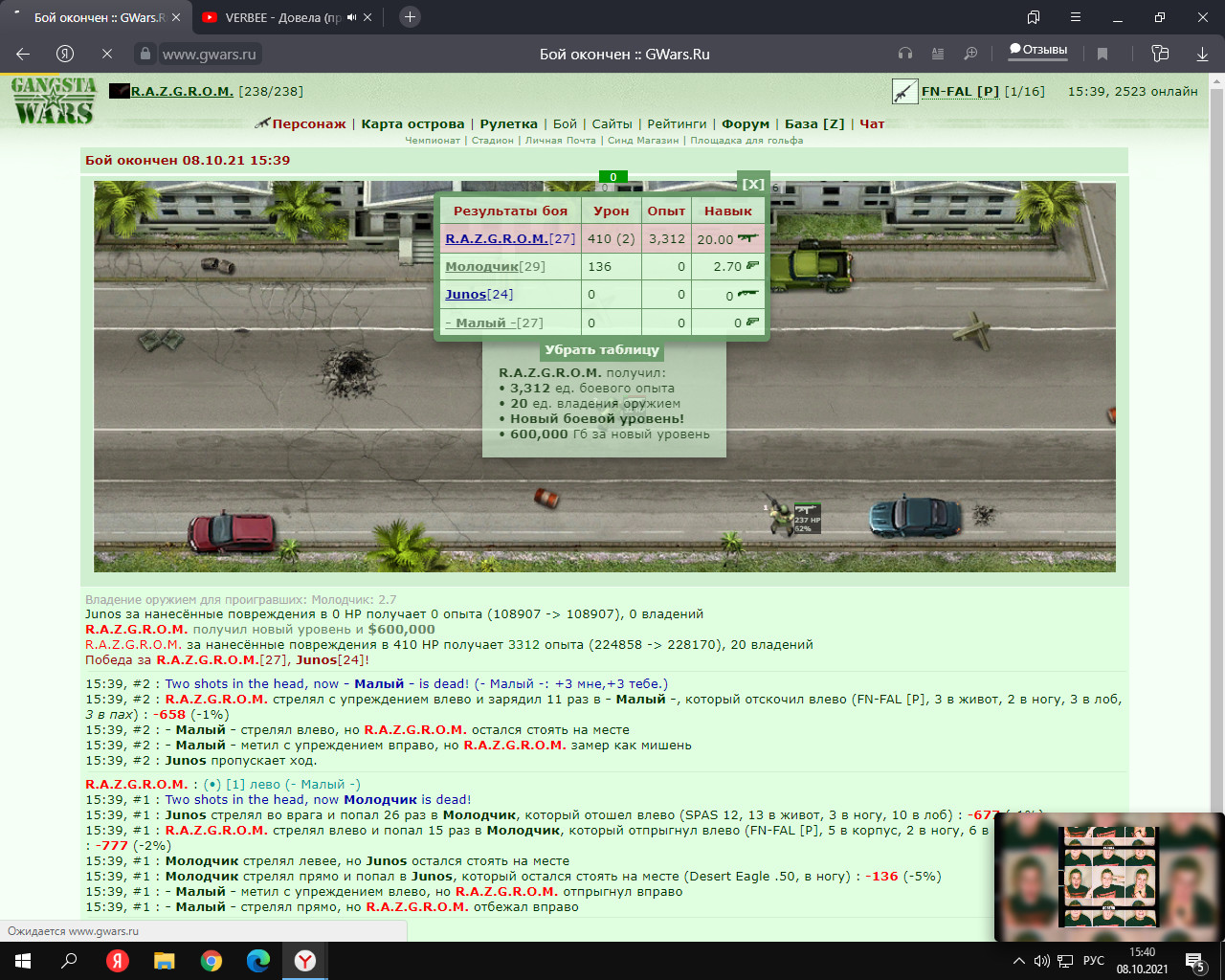Click the weapon icon before Персонаж
The height and width of the screenshot is (980, 1225).
pyautogui.click(x=262, y=122)
